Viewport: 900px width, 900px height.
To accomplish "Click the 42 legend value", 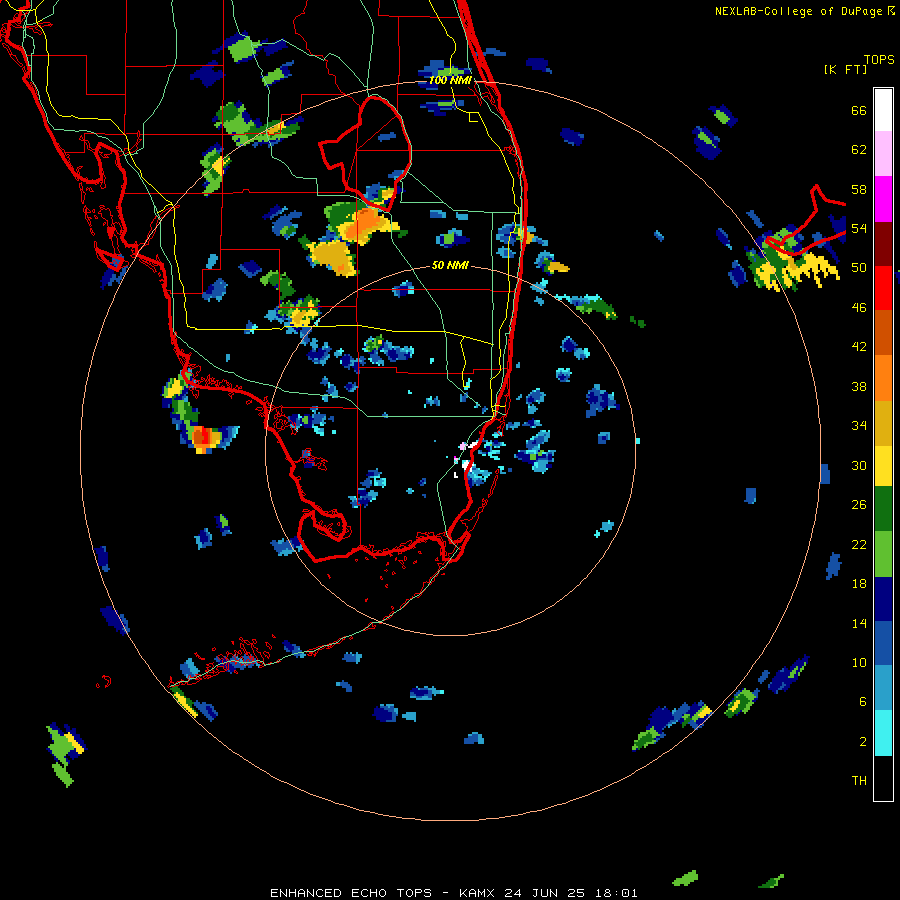I will (859, 347).
